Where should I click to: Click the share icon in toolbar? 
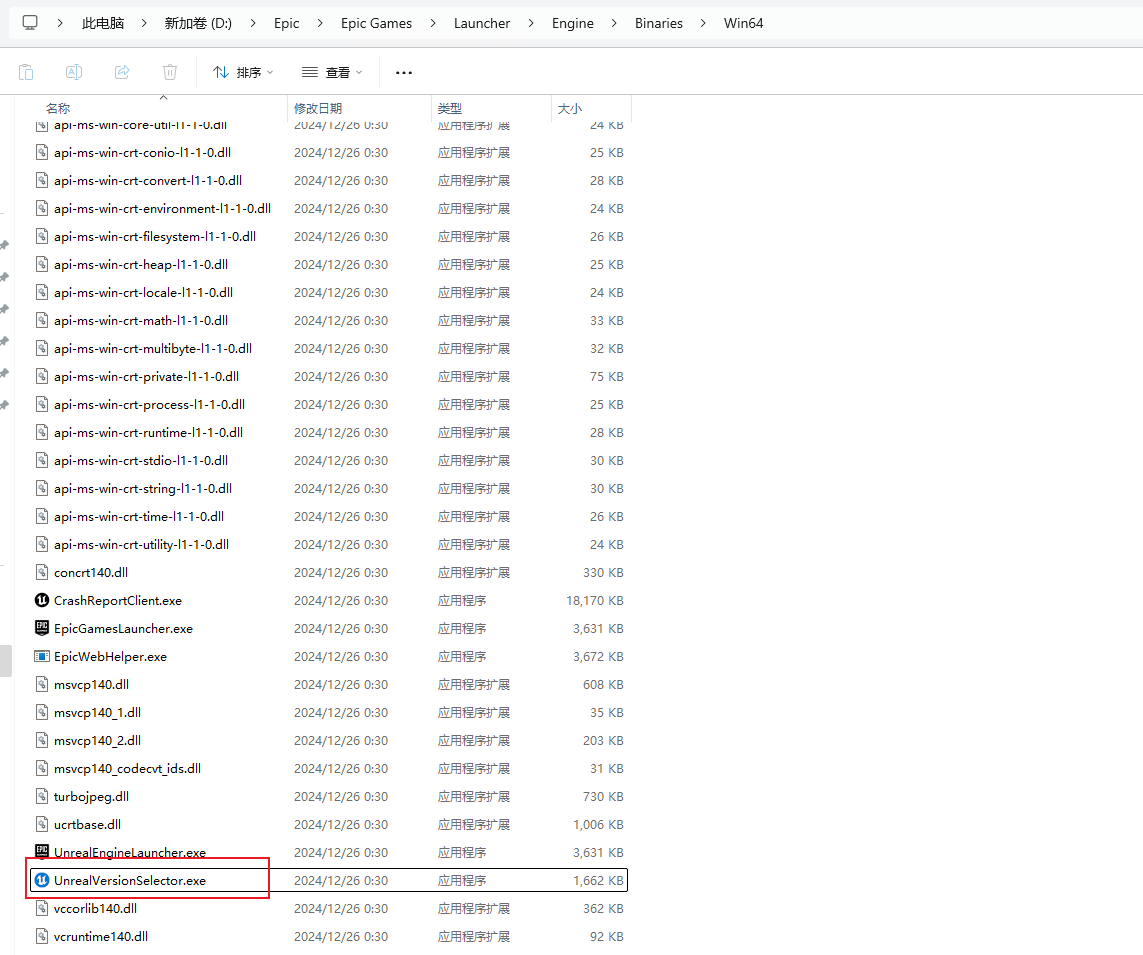pos(122,72)
